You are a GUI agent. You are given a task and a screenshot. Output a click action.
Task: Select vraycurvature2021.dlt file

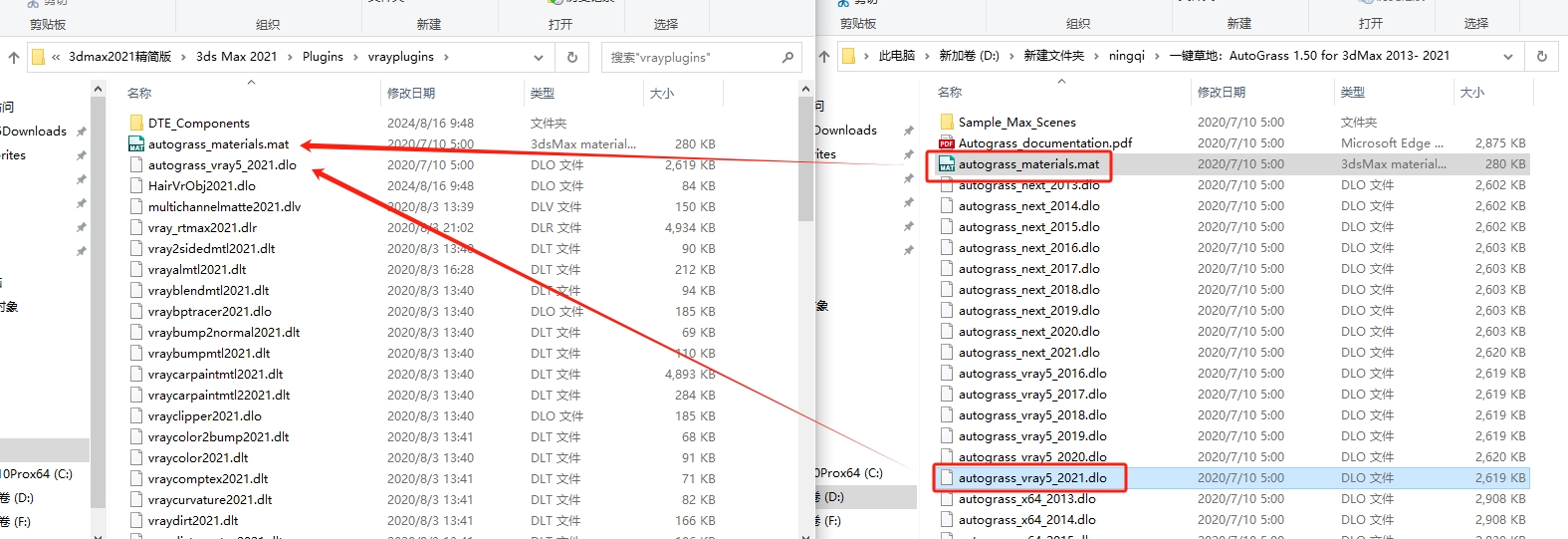point(210,499)
